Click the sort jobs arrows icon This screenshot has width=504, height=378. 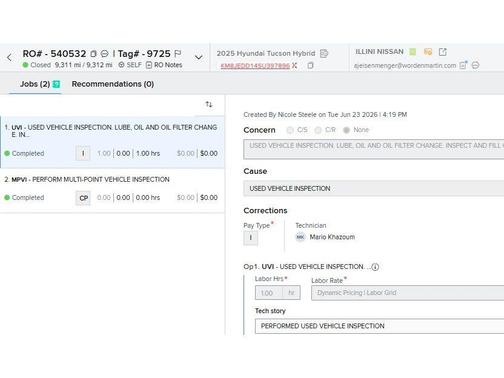tap(209, 104)
